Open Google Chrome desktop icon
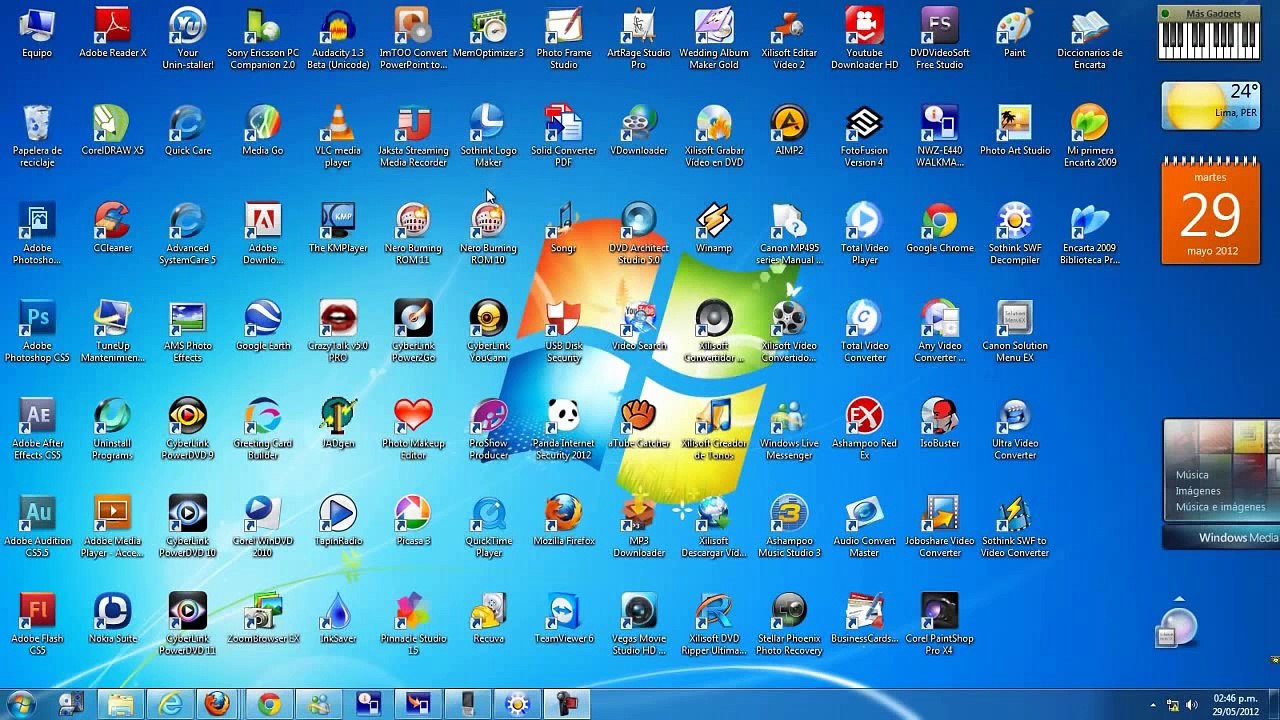This screenshot has height=720, width=1280. (x=940, y=227)
